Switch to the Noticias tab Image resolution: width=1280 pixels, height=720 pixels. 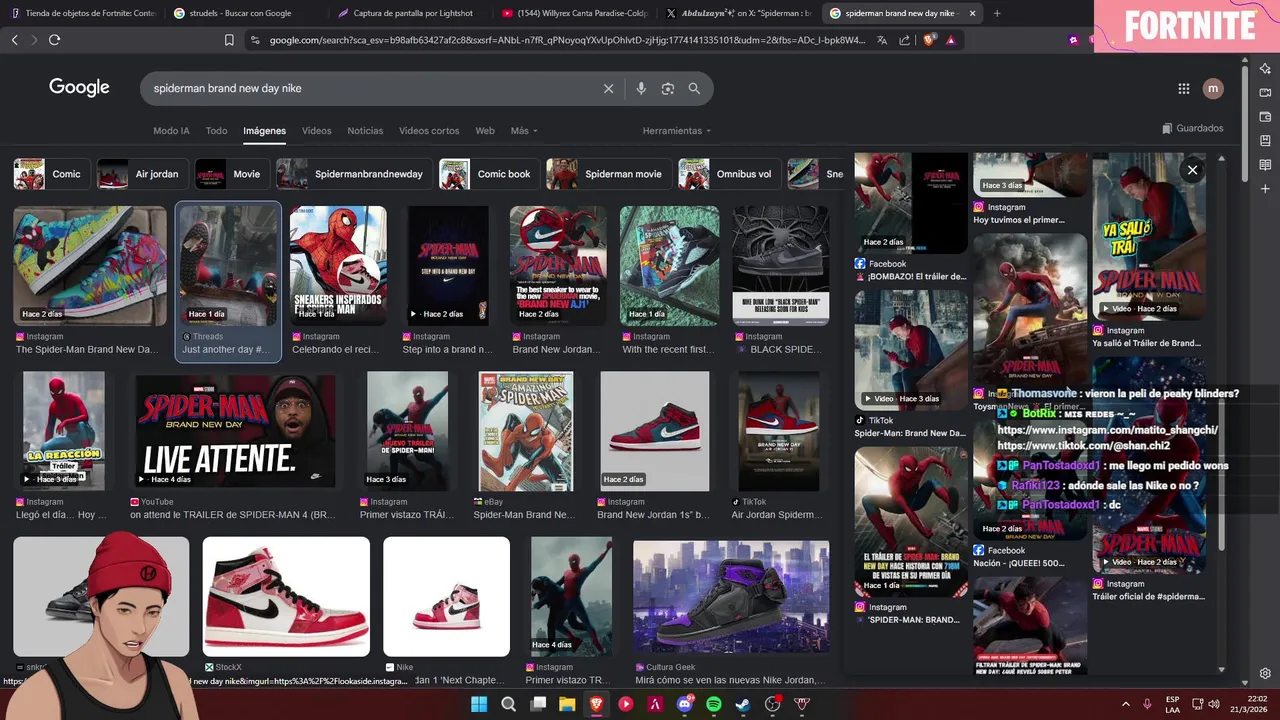(x=365, y=131)
